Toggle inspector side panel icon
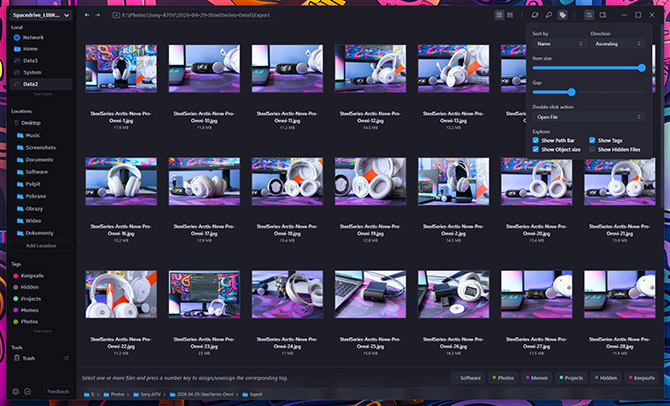 603,15
